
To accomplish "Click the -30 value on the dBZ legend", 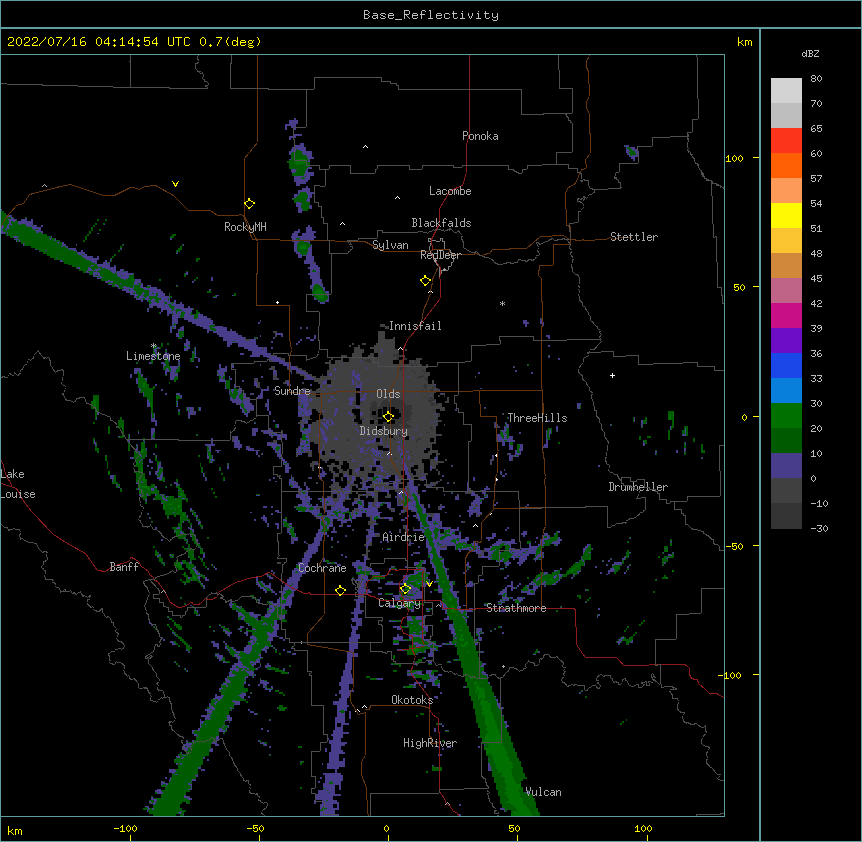I will tap(819, 529).
